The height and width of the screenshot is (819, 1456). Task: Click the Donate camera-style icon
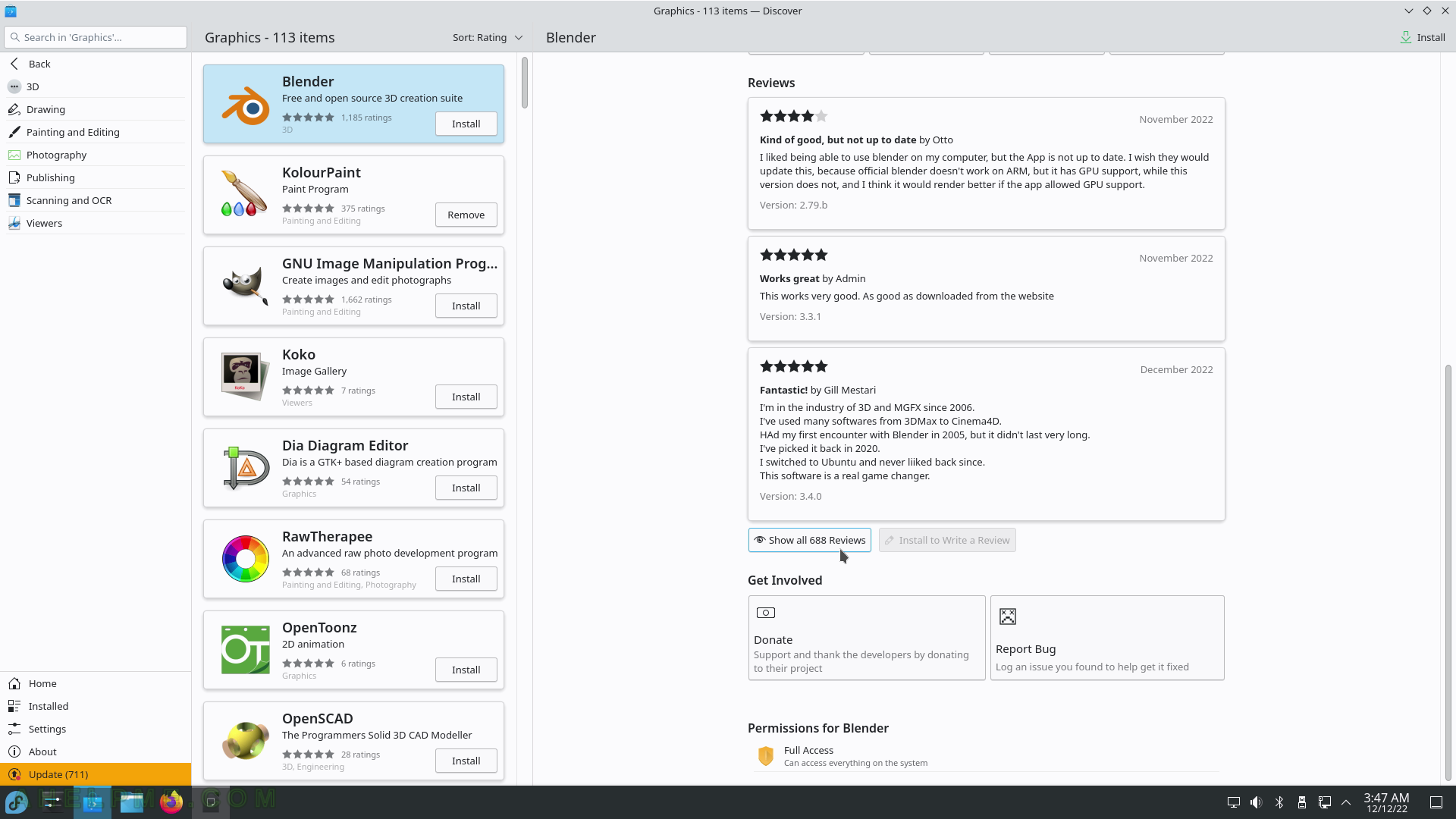point(766,613)
